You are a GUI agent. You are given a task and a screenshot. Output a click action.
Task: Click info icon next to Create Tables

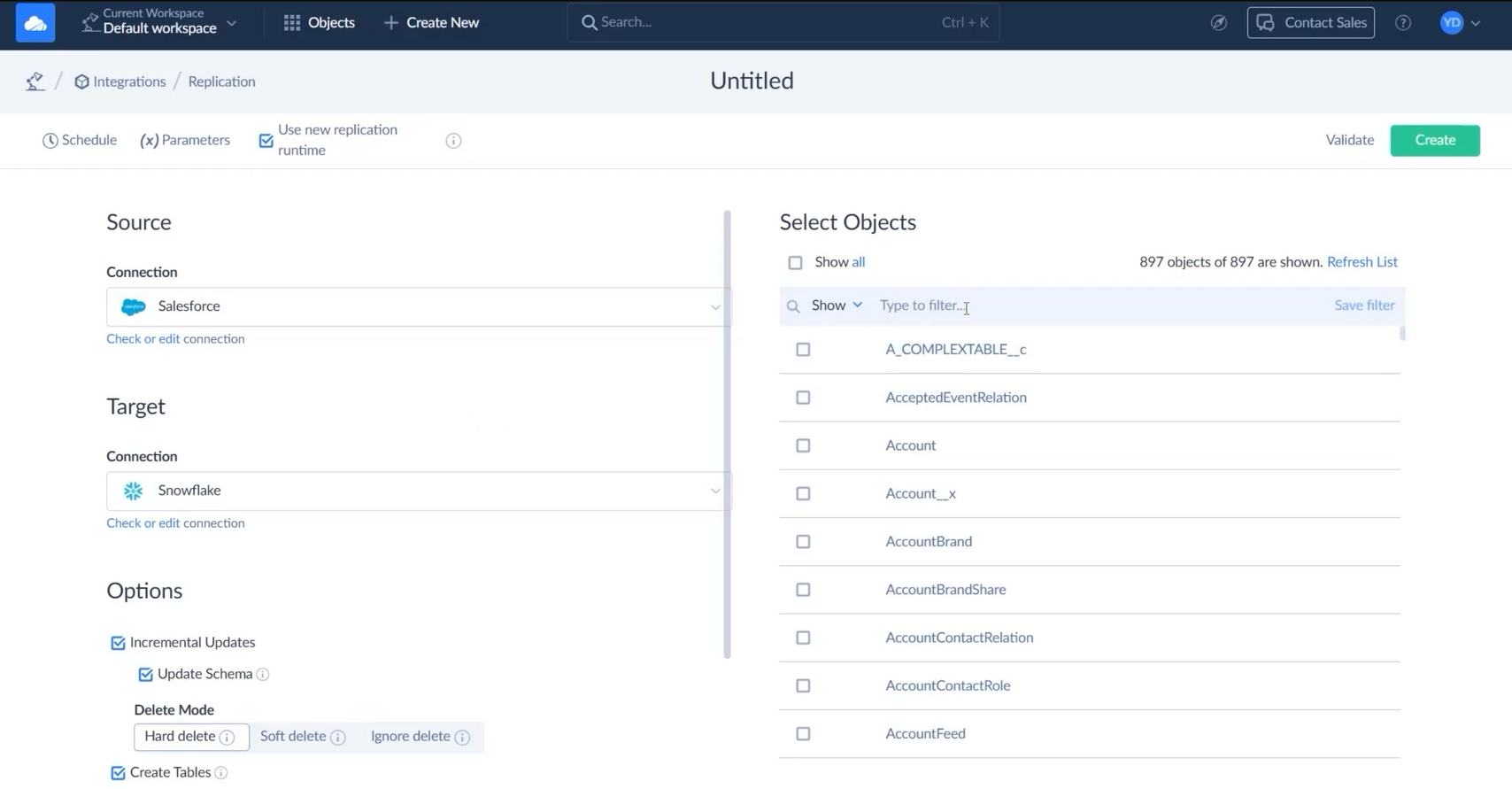click(x=221, y=773)
